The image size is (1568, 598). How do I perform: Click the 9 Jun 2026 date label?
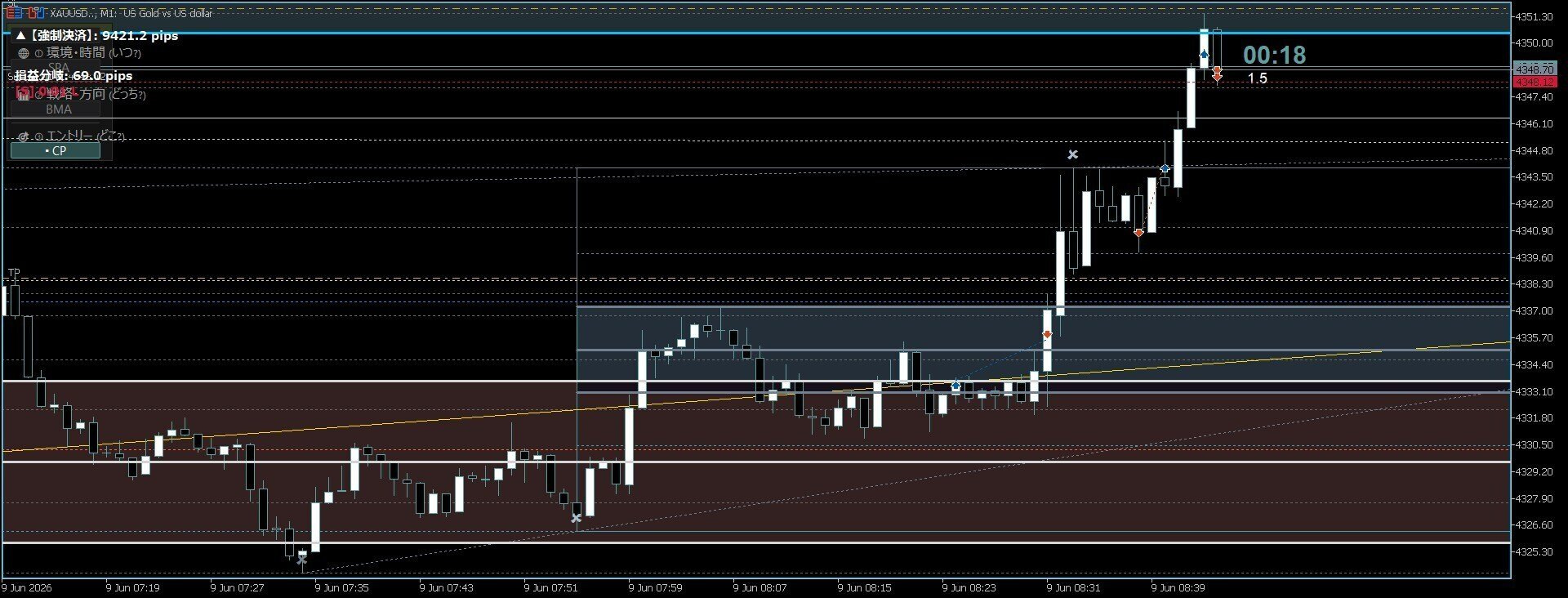(x=26, y=587)
